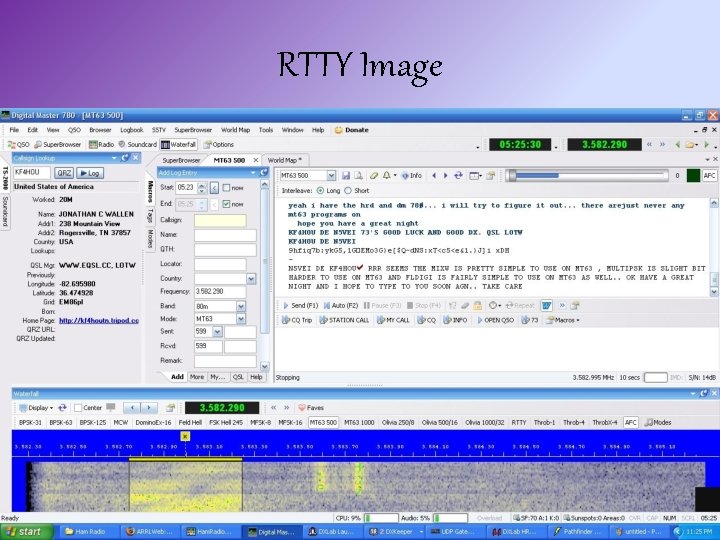
Task: Click the Donate button
Action: tap(352, 130)
